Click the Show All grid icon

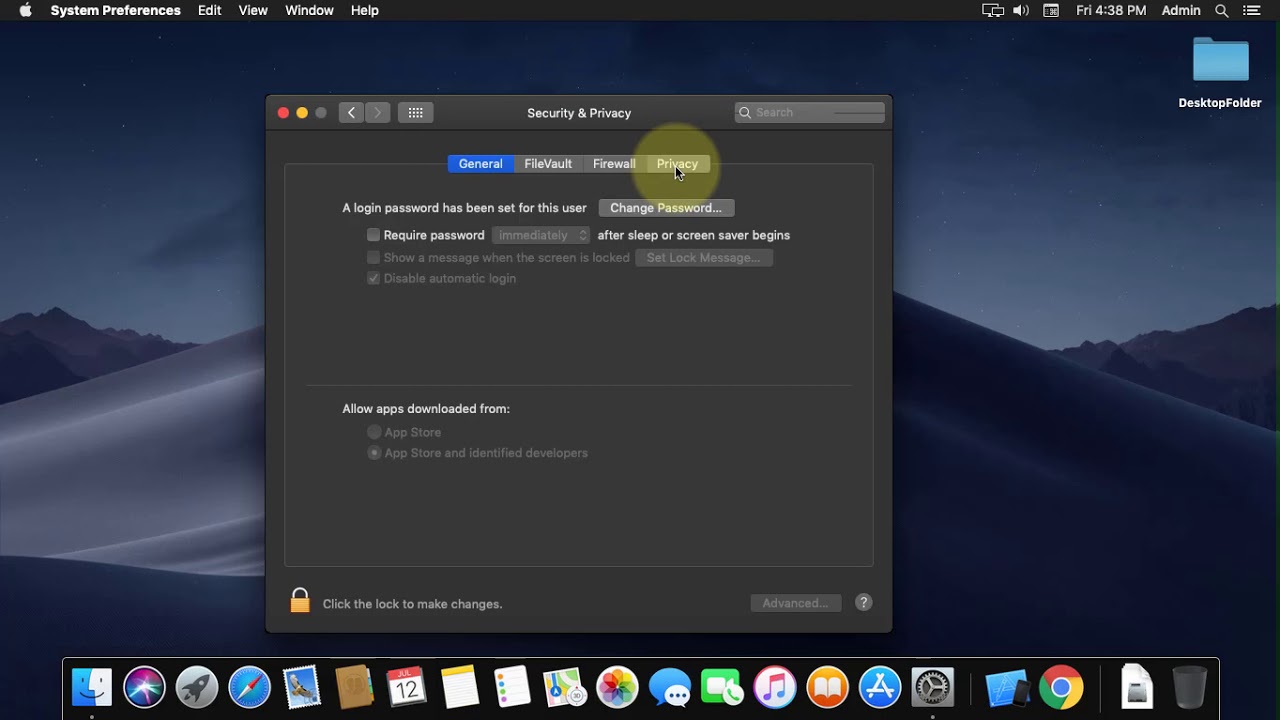point(415,113)
